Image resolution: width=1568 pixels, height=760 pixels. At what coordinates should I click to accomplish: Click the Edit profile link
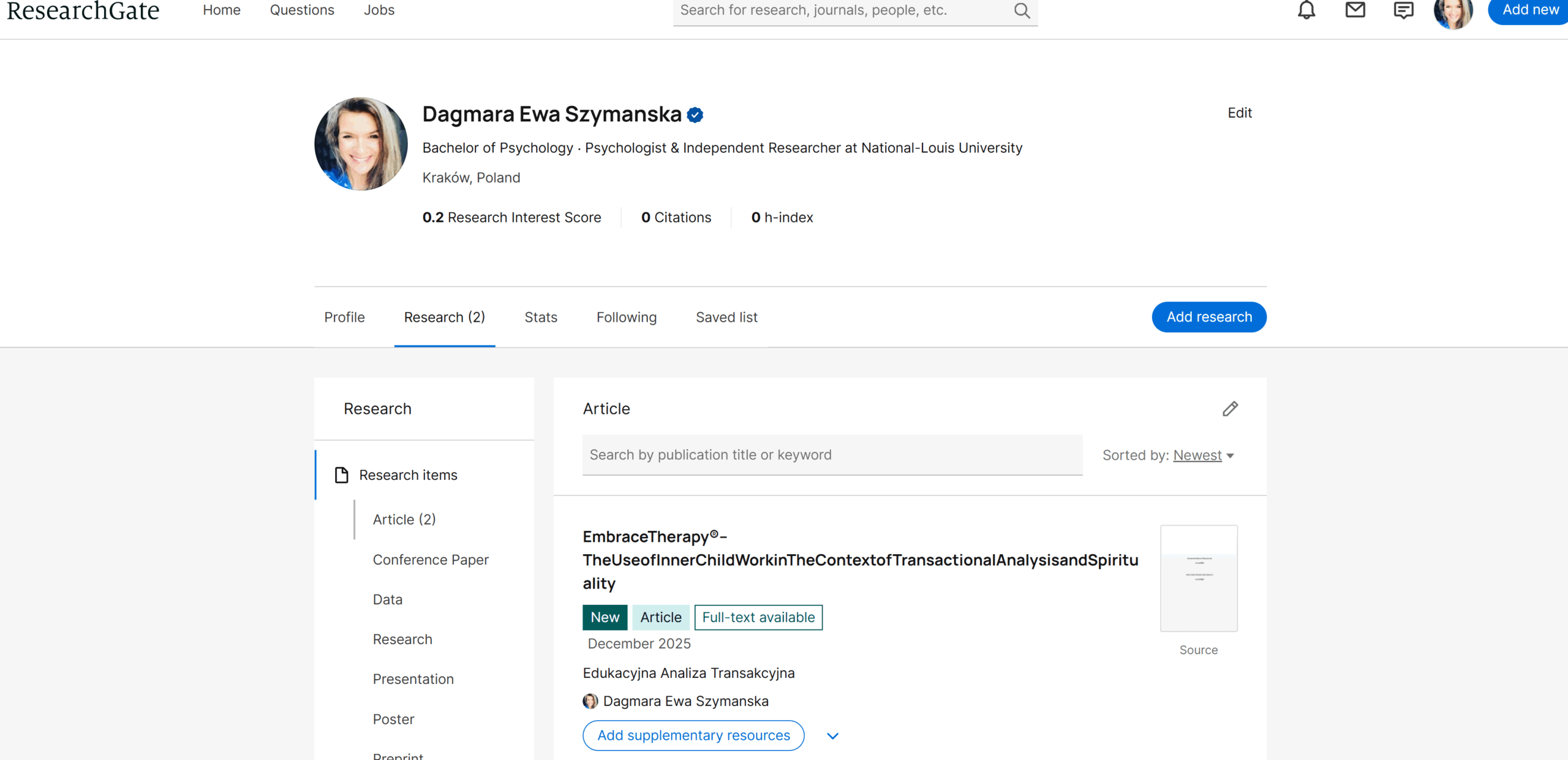[x=1239, y=113]
